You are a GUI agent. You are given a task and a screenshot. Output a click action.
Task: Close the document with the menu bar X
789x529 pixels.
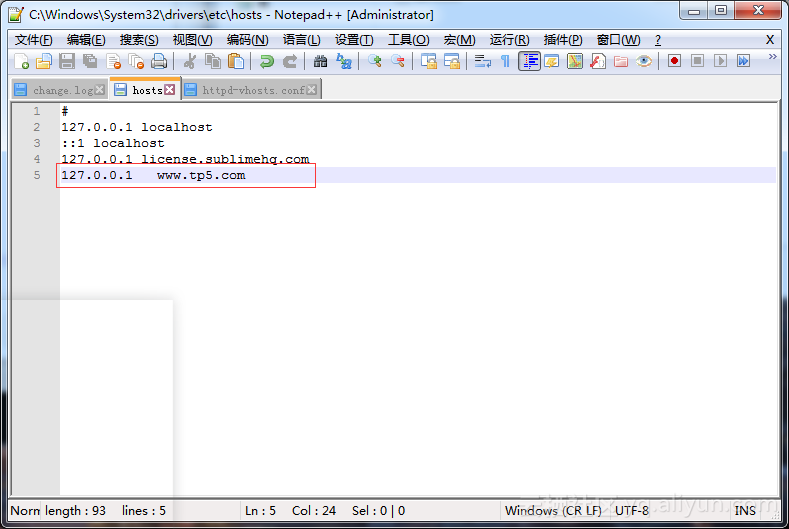[770, 40]
